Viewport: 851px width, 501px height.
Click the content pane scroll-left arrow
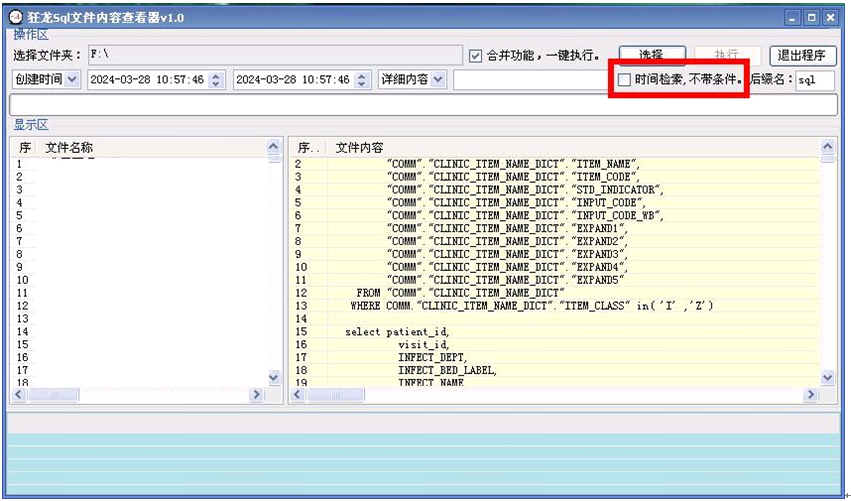(x=297, y=395)
